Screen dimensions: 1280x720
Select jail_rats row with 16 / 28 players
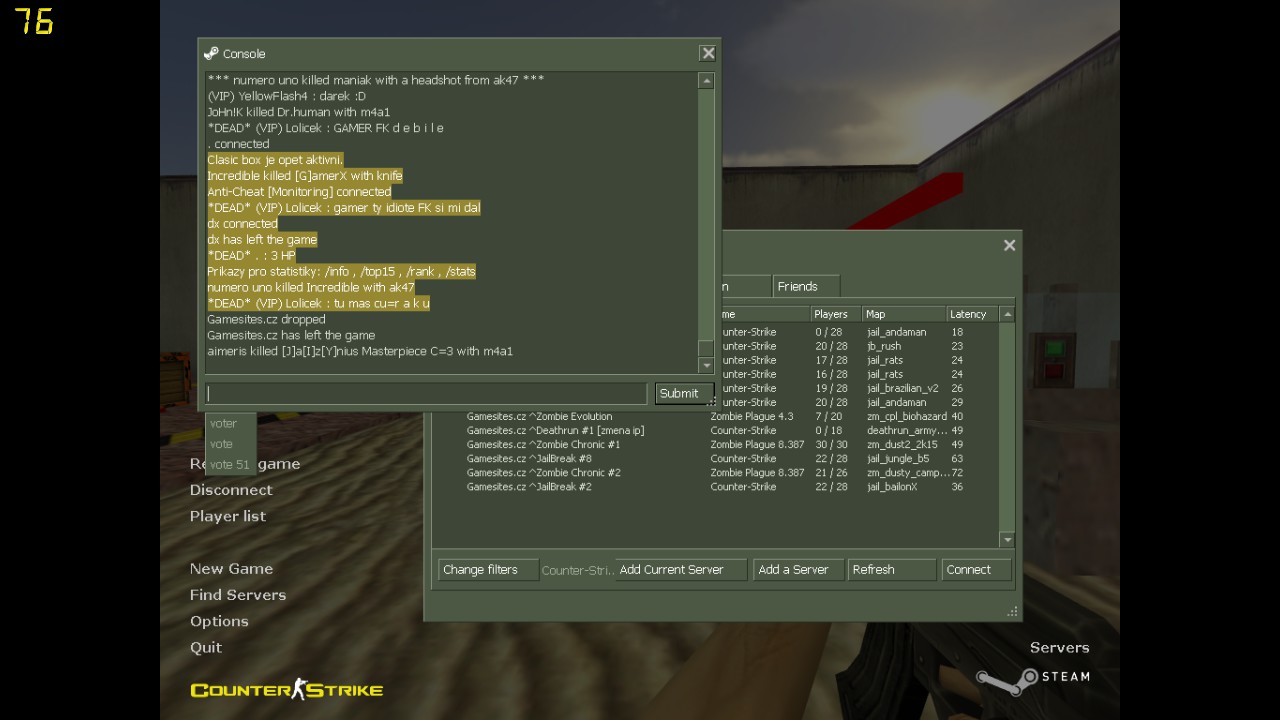point(860,374)
